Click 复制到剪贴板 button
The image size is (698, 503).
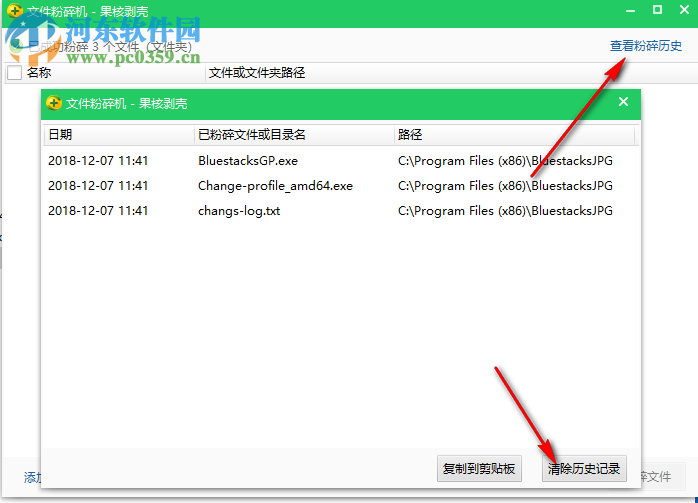pyautogui.click(x=479, y=468)
